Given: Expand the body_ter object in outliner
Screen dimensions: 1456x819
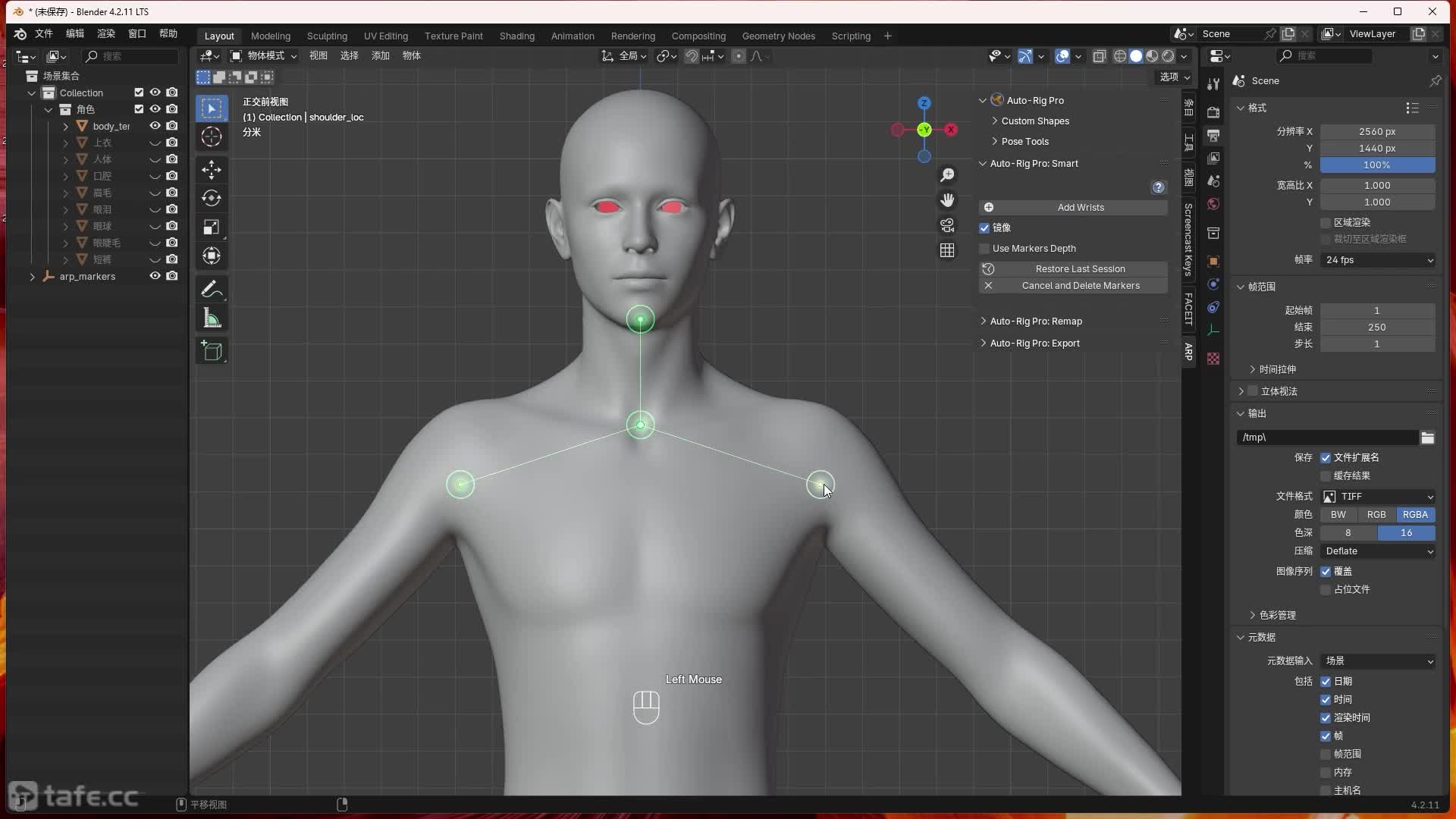Looking at the screenshot, I should 65,127.
